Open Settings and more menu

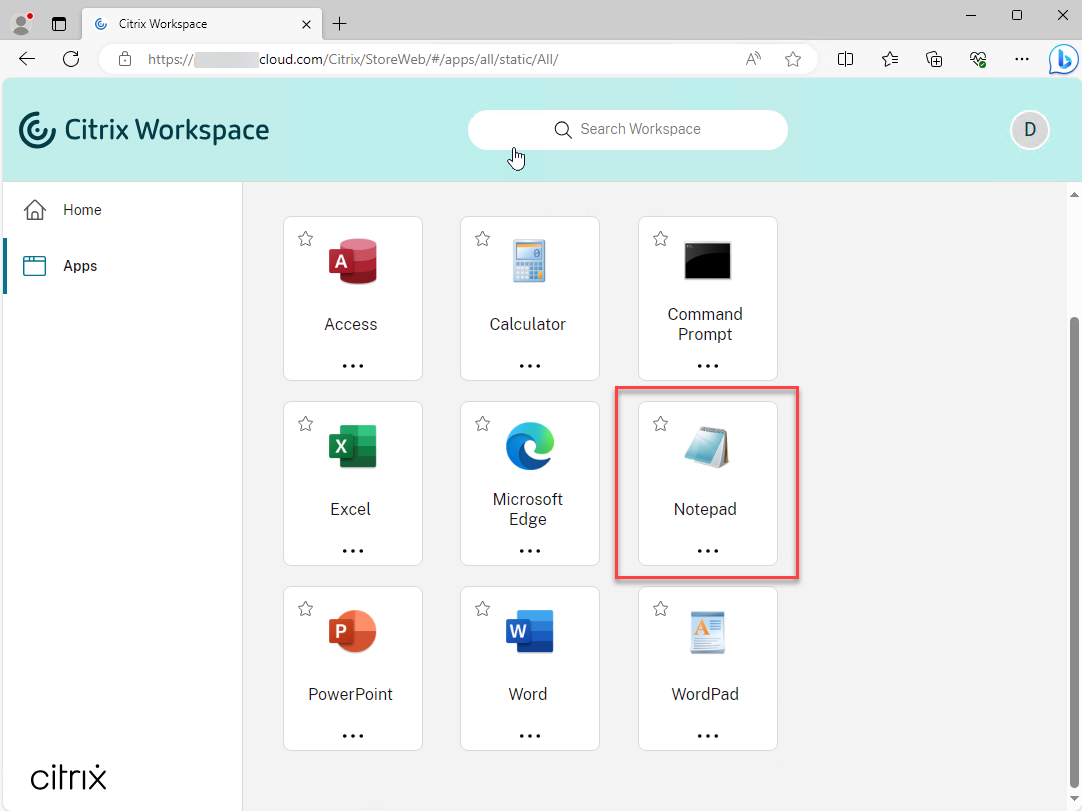[x=1022, y=59]
